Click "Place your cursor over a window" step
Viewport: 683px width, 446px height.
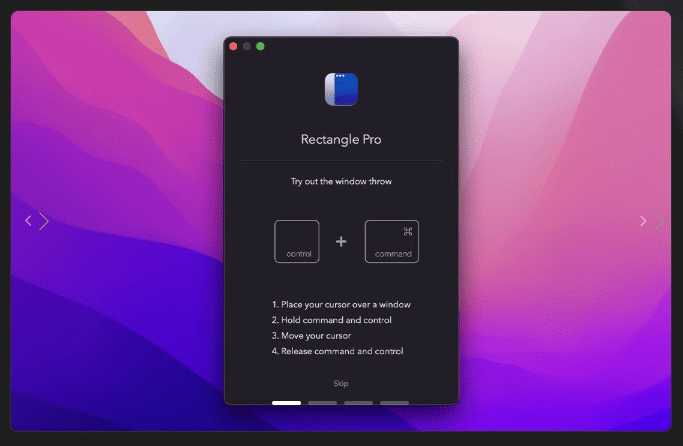click(x=341, y=304)
